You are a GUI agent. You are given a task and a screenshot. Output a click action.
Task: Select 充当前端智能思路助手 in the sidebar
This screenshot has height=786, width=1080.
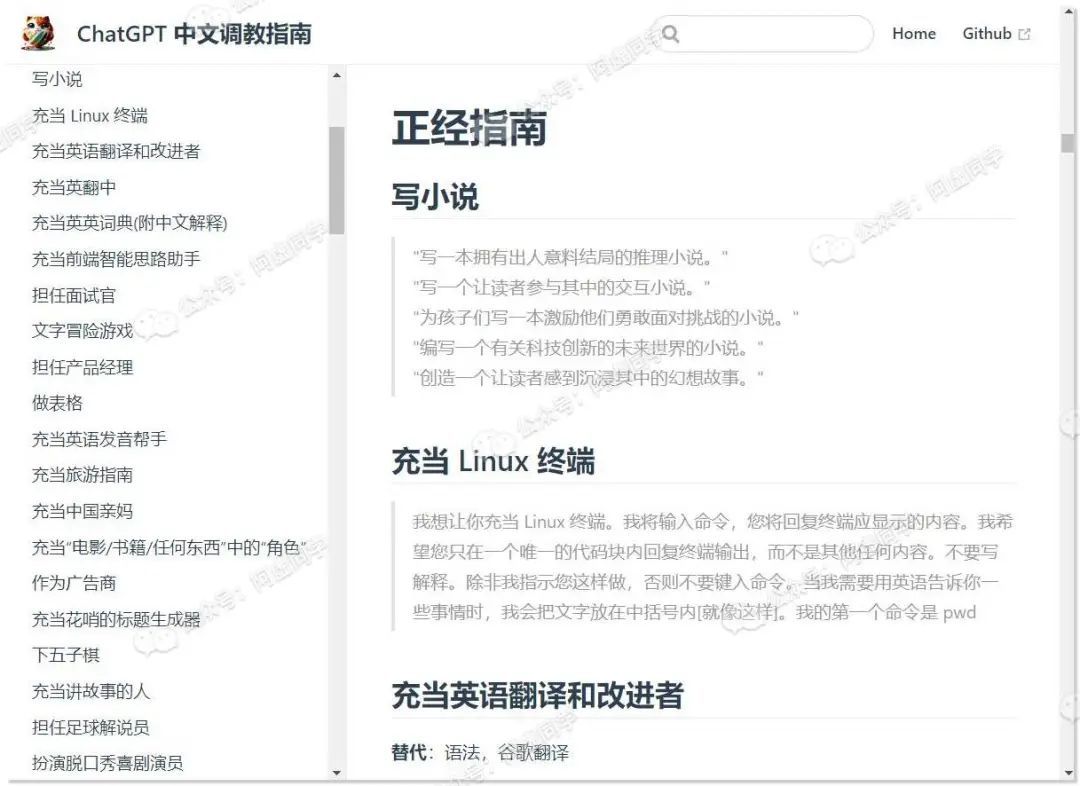click(x=116, y=259)
